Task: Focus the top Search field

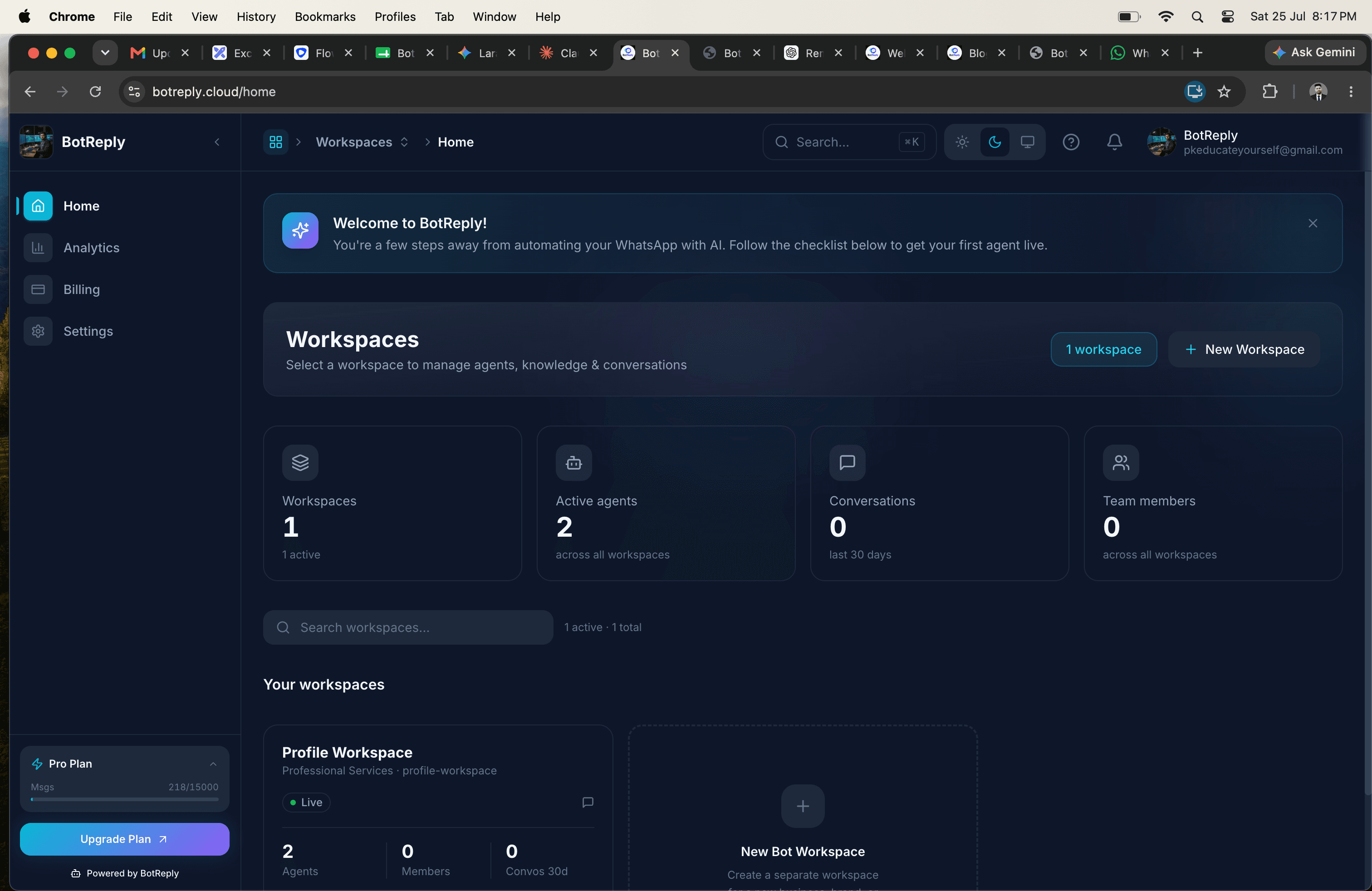Action: click(849, 142)
